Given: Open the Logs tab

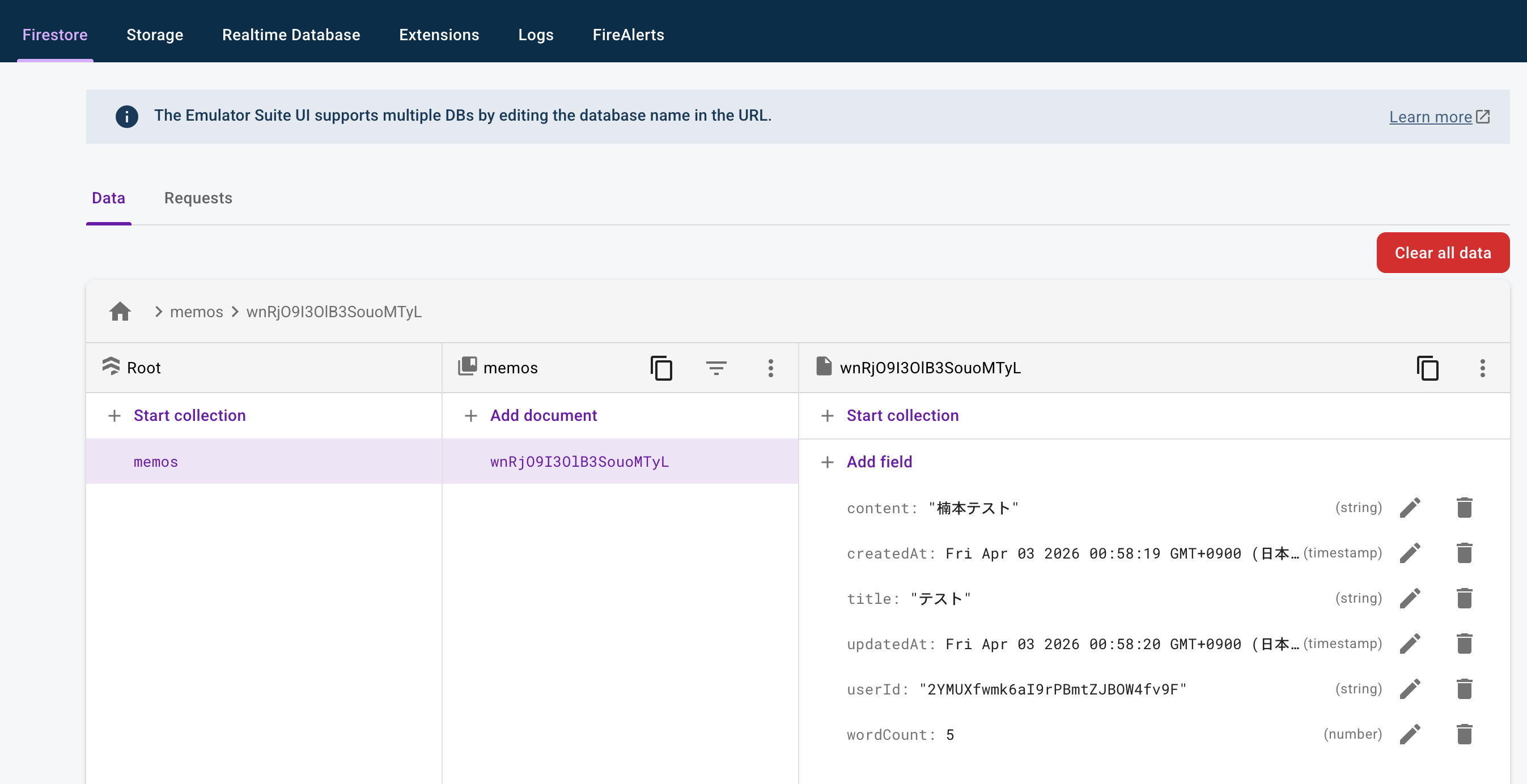Looking at the screenshot, I should 535,35.
